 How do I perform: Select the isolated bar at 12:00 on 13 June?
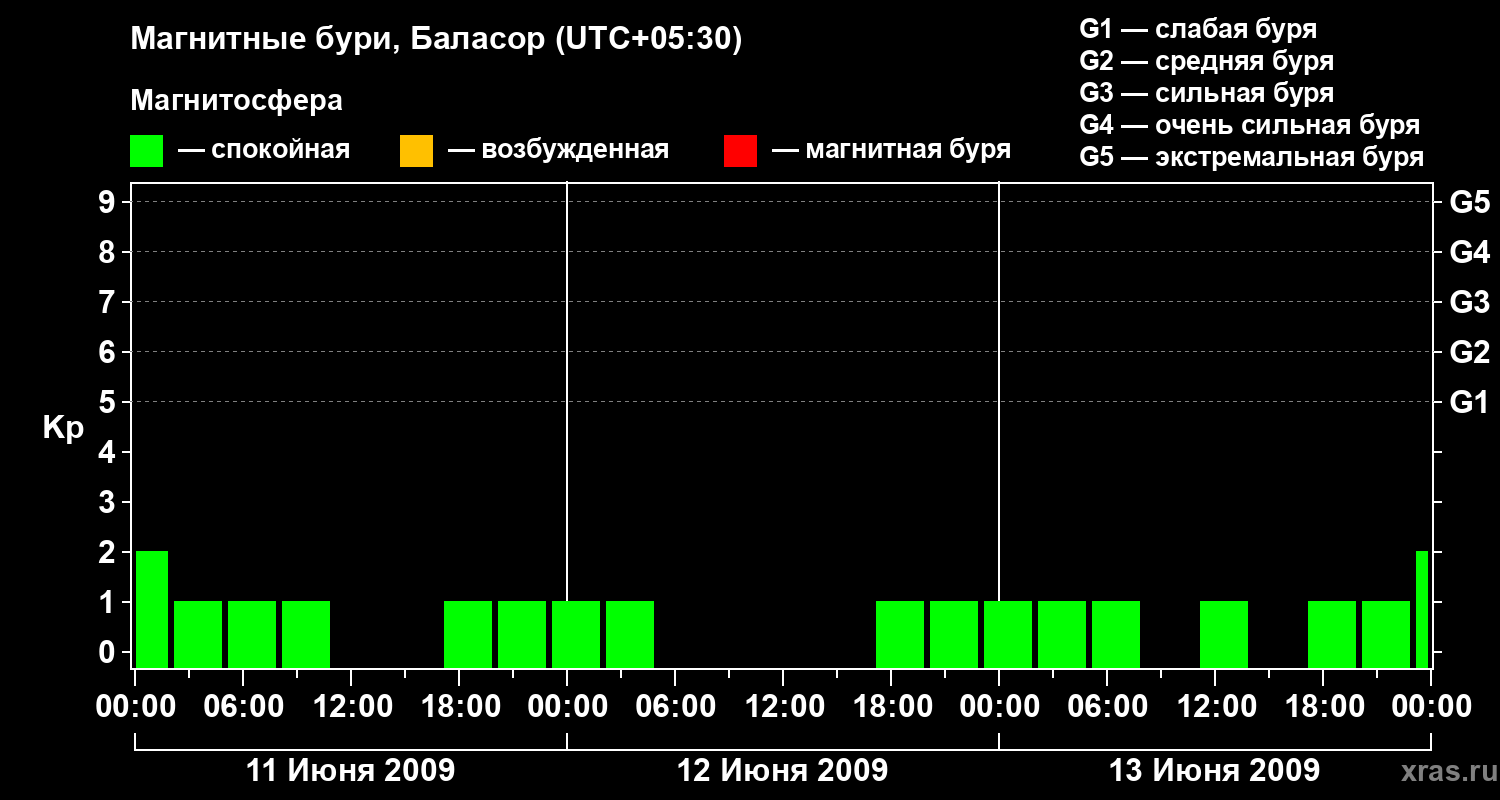(1224, 634)
